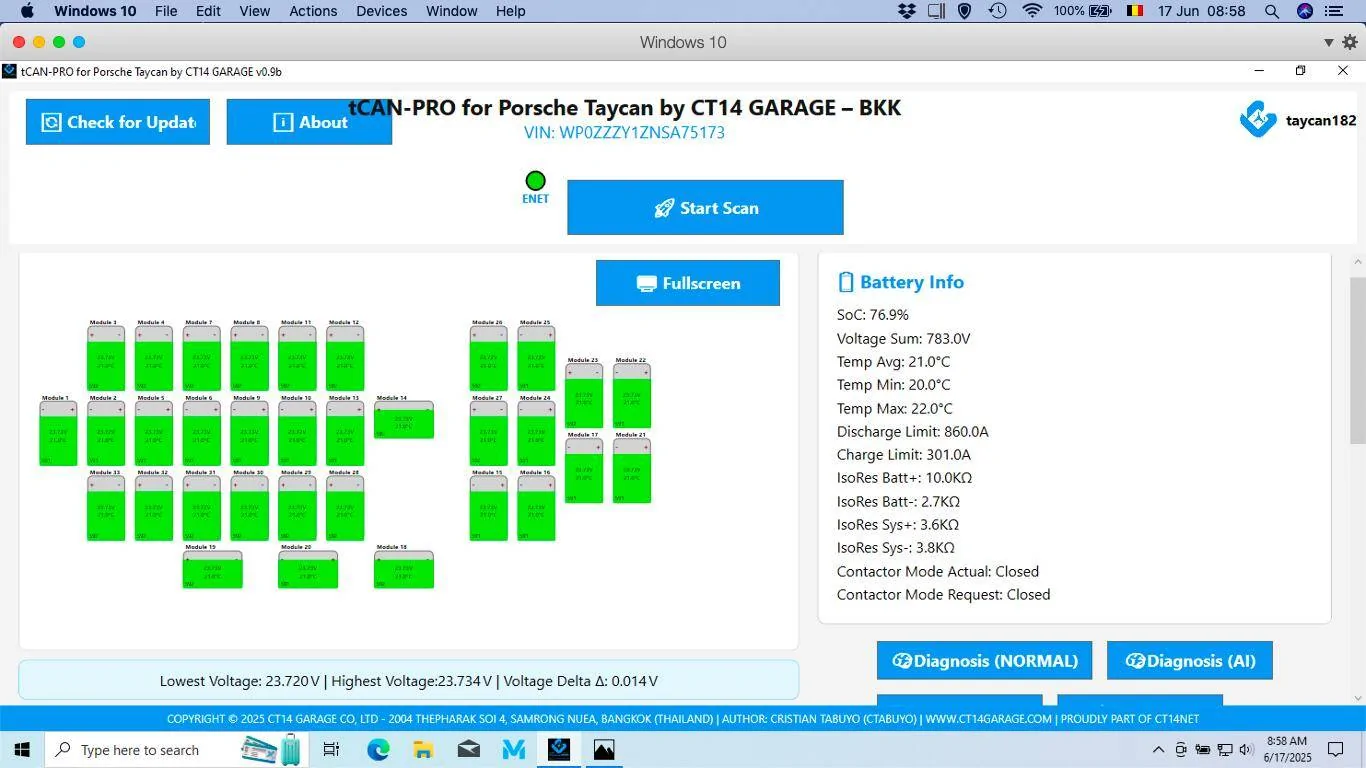Open the Devices menu
The image size is (1366, 768).
click(x=381, y=11)
